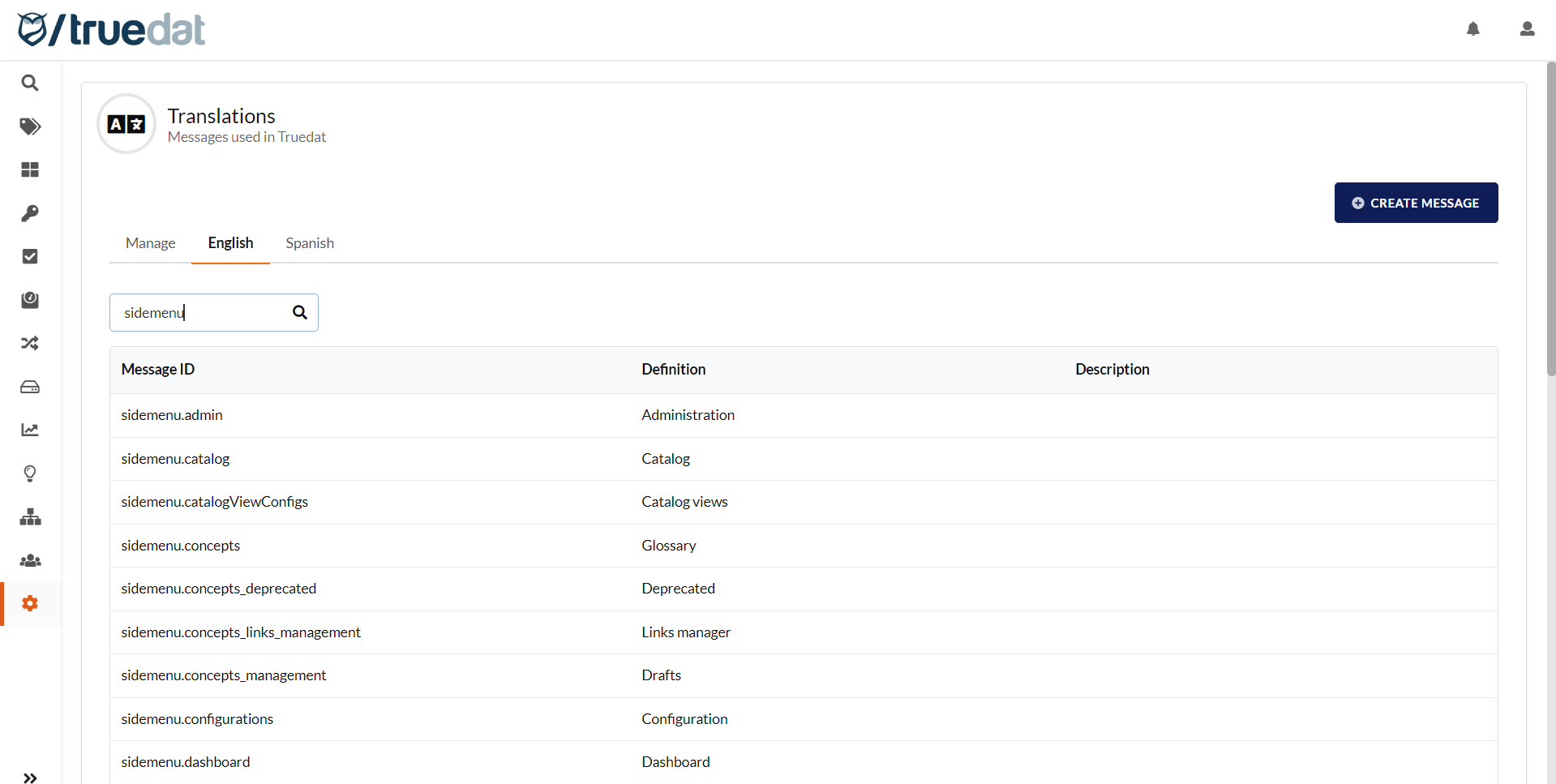The width and height of the screenshot is (1556, 784).
Task: Open the line chart sidebar icon
Action: 30,430
